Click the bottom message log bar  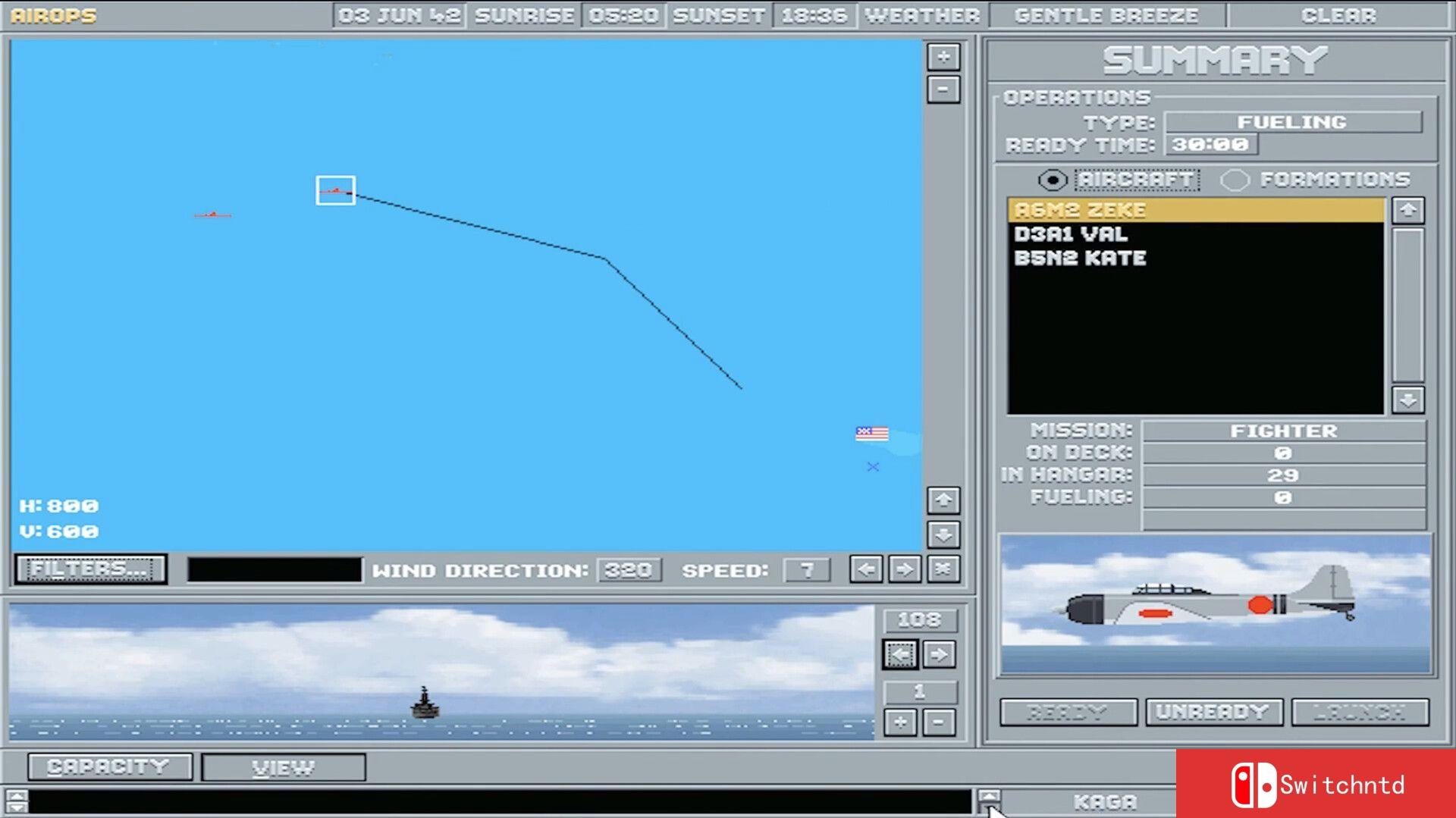click(x=500, y=801)
